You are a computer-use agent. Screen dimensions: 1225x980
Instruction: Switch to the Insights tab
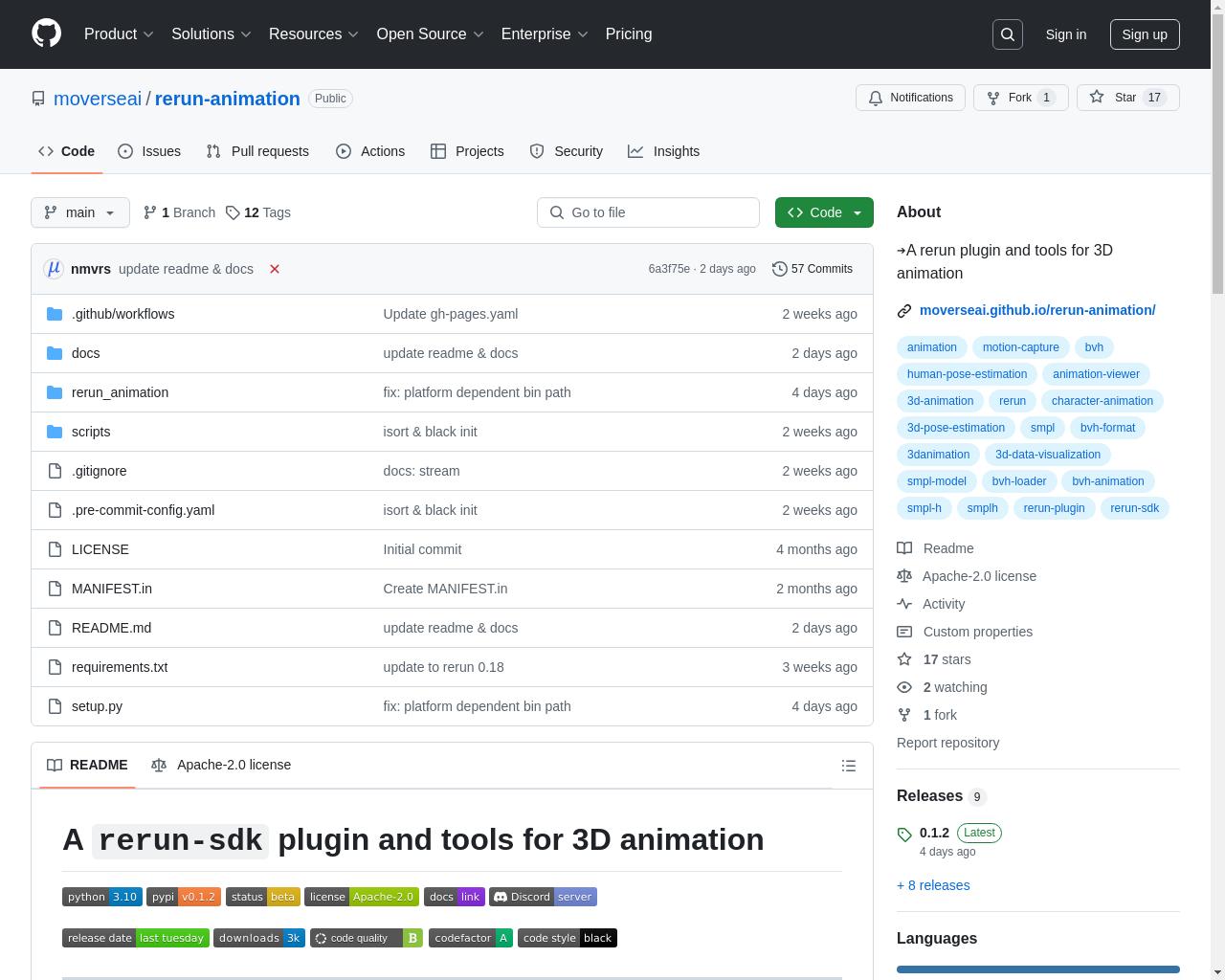pyautogui.click(x=664, y=151)
